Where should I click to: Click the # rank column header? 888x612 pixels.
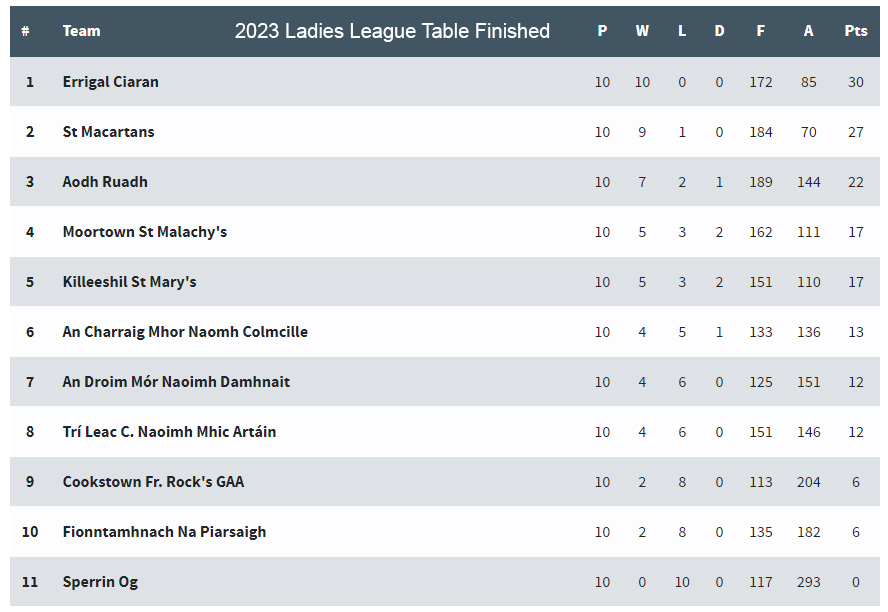pyautogui.click(x=25, y=31)
